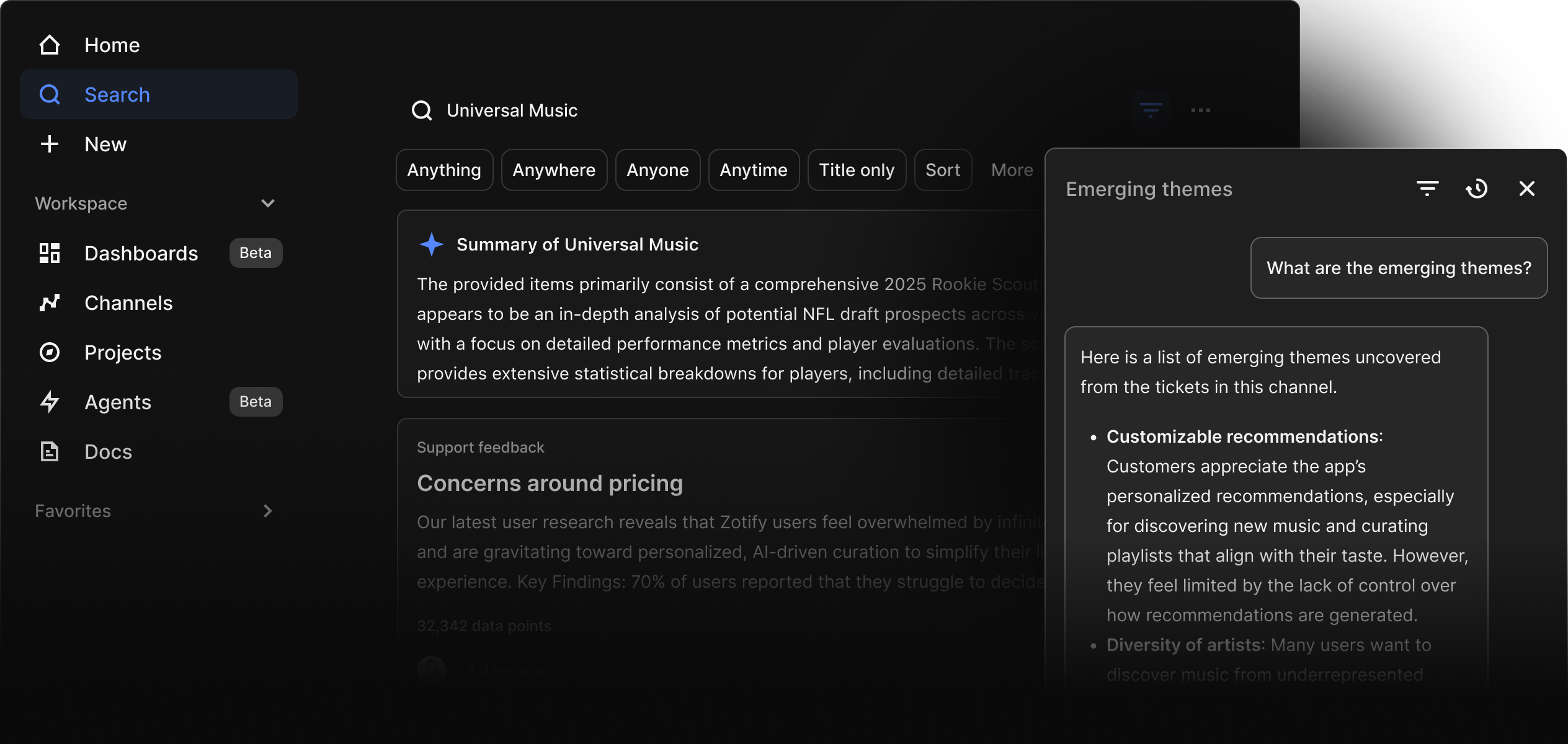Expand the Favorites section arrow
The width and height of the screenshot is (1568, 744).
(268, 511)
